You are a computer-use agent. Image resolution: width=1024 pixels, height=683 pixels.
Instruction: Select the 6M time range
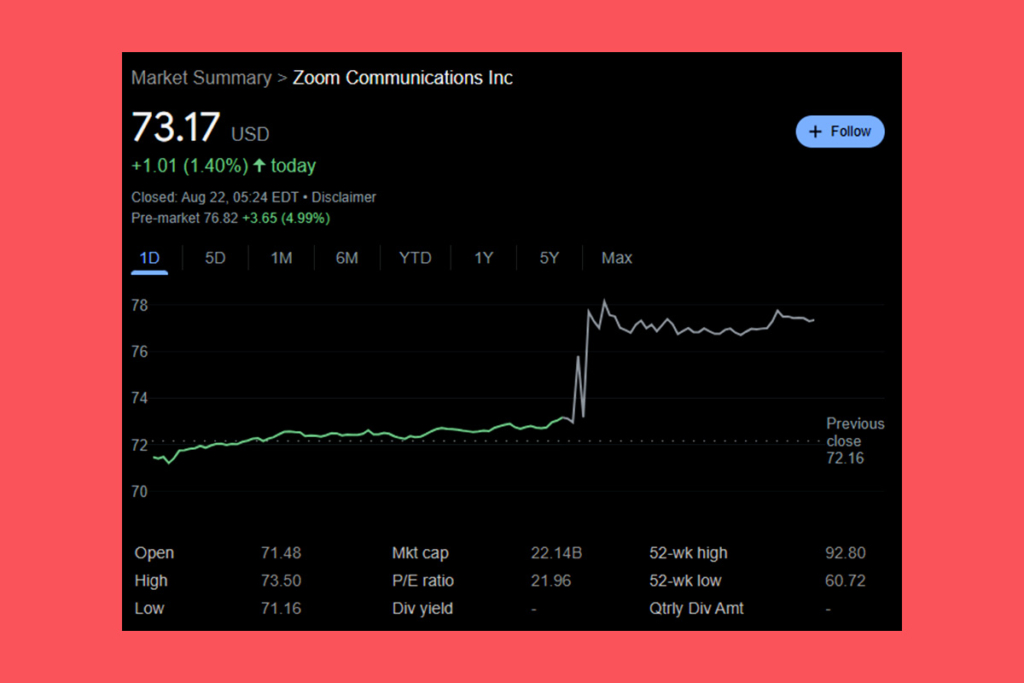tap(346, 258)
